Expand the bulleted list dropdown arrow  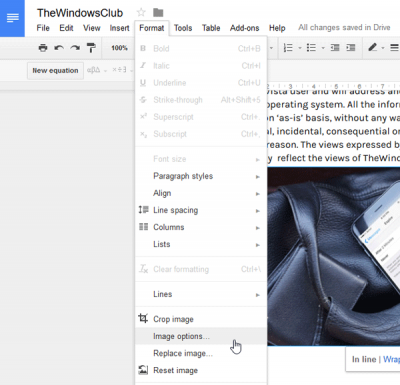tap(323, 48)
